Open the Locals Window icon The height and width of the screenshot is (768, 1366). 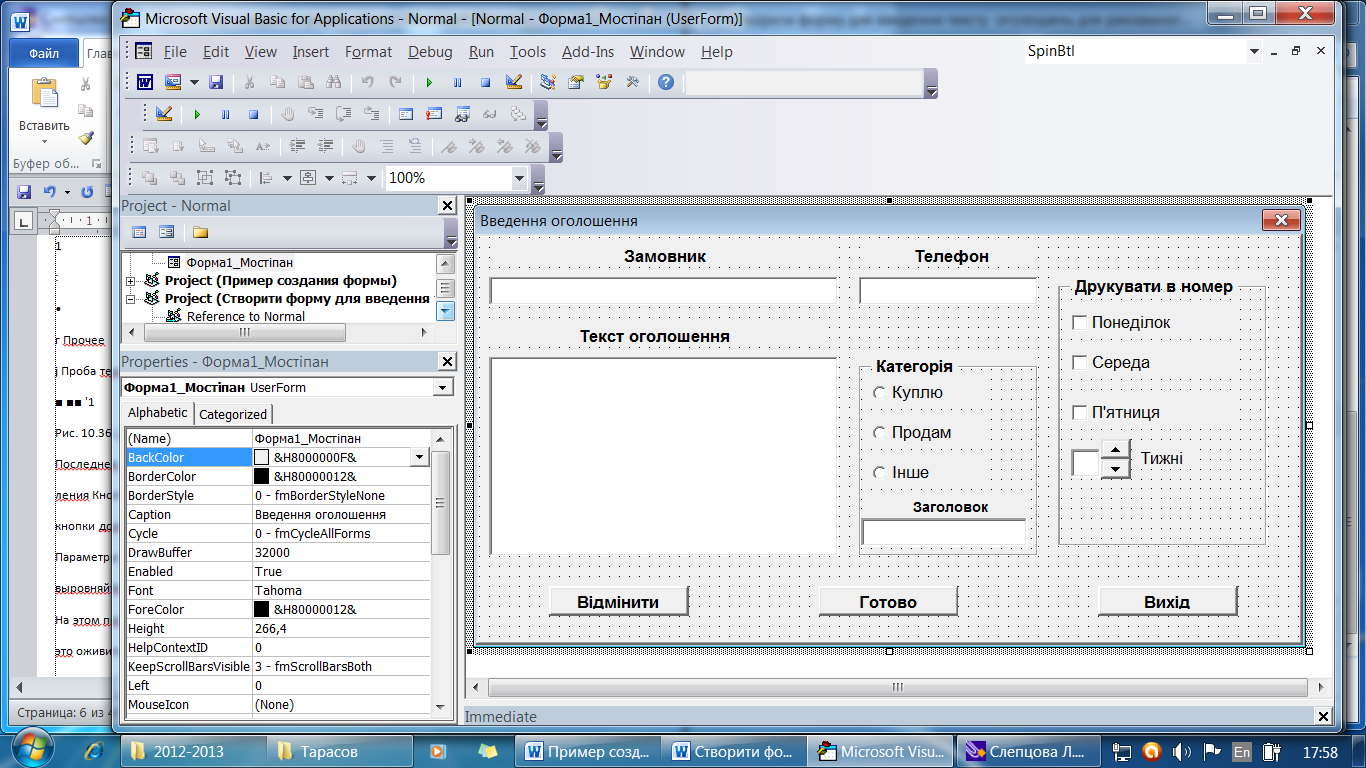tap(406, 114)
